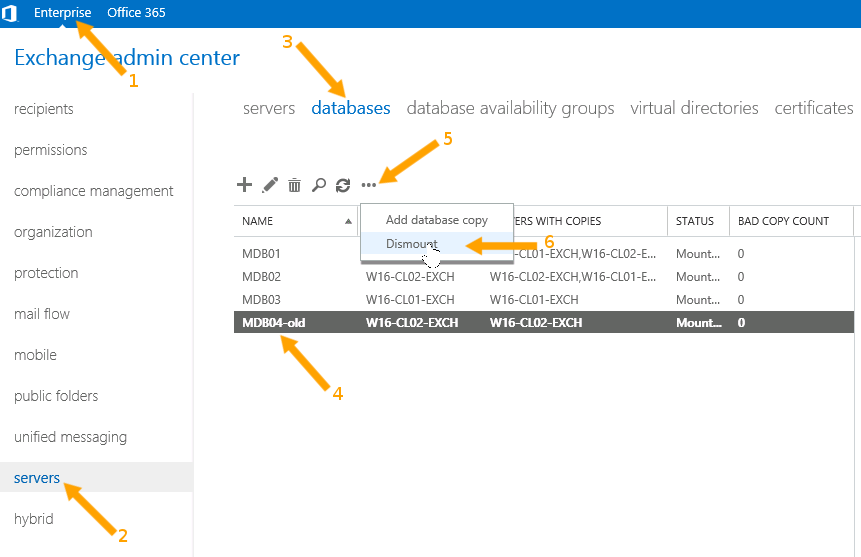
Task: Open the certificates tab
Action: click(x=814, y=108)
